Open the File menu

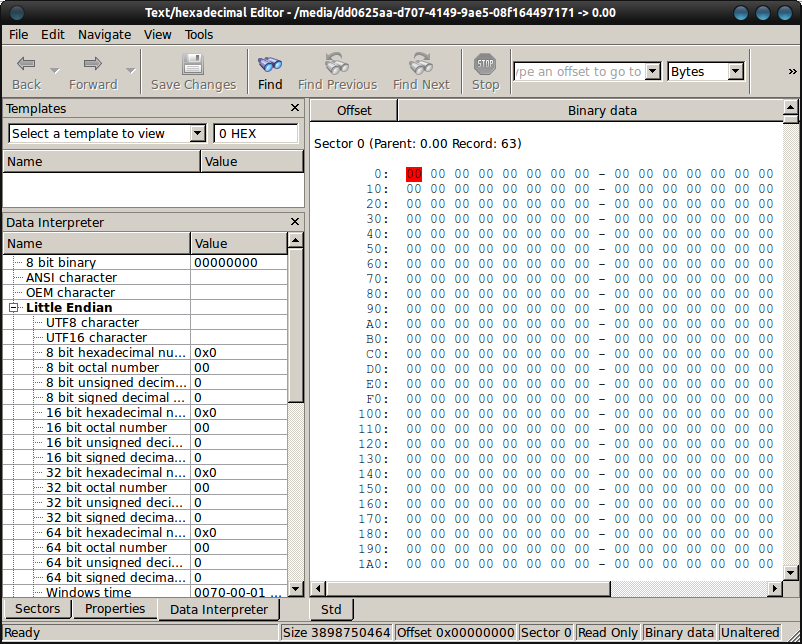pyautogui.click(x=18, y=34)
